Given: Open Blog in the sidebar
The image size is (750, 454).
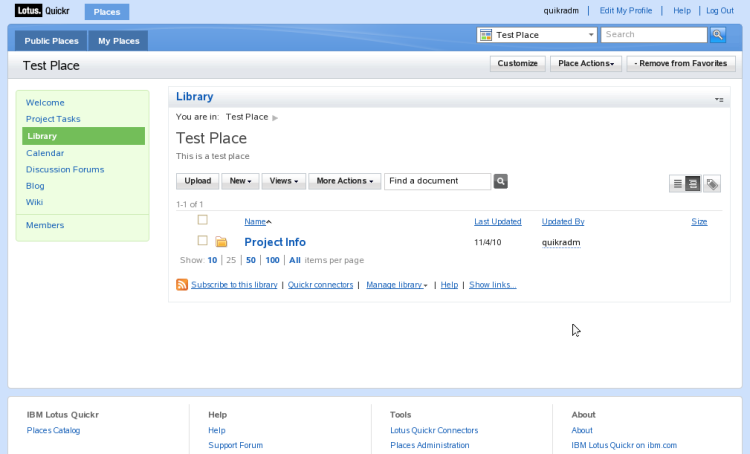Looking at the screenshot, I should pyautogui.click(x=35, y=186).
